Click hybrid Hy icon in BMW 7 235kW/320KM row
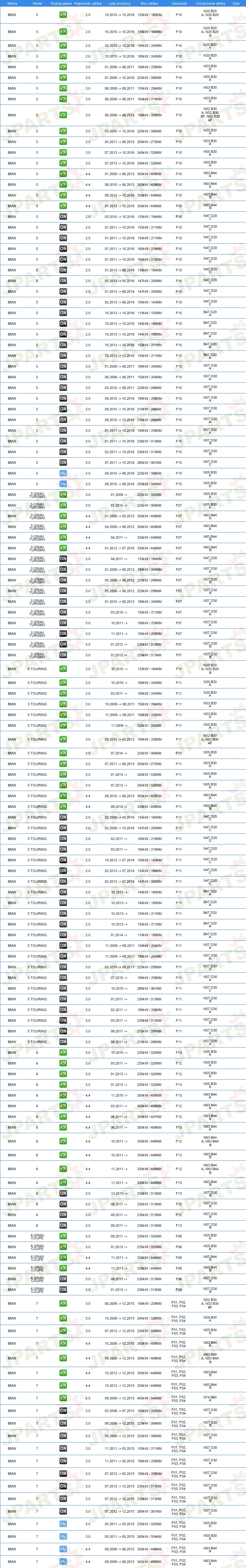 coord(63,1524)
